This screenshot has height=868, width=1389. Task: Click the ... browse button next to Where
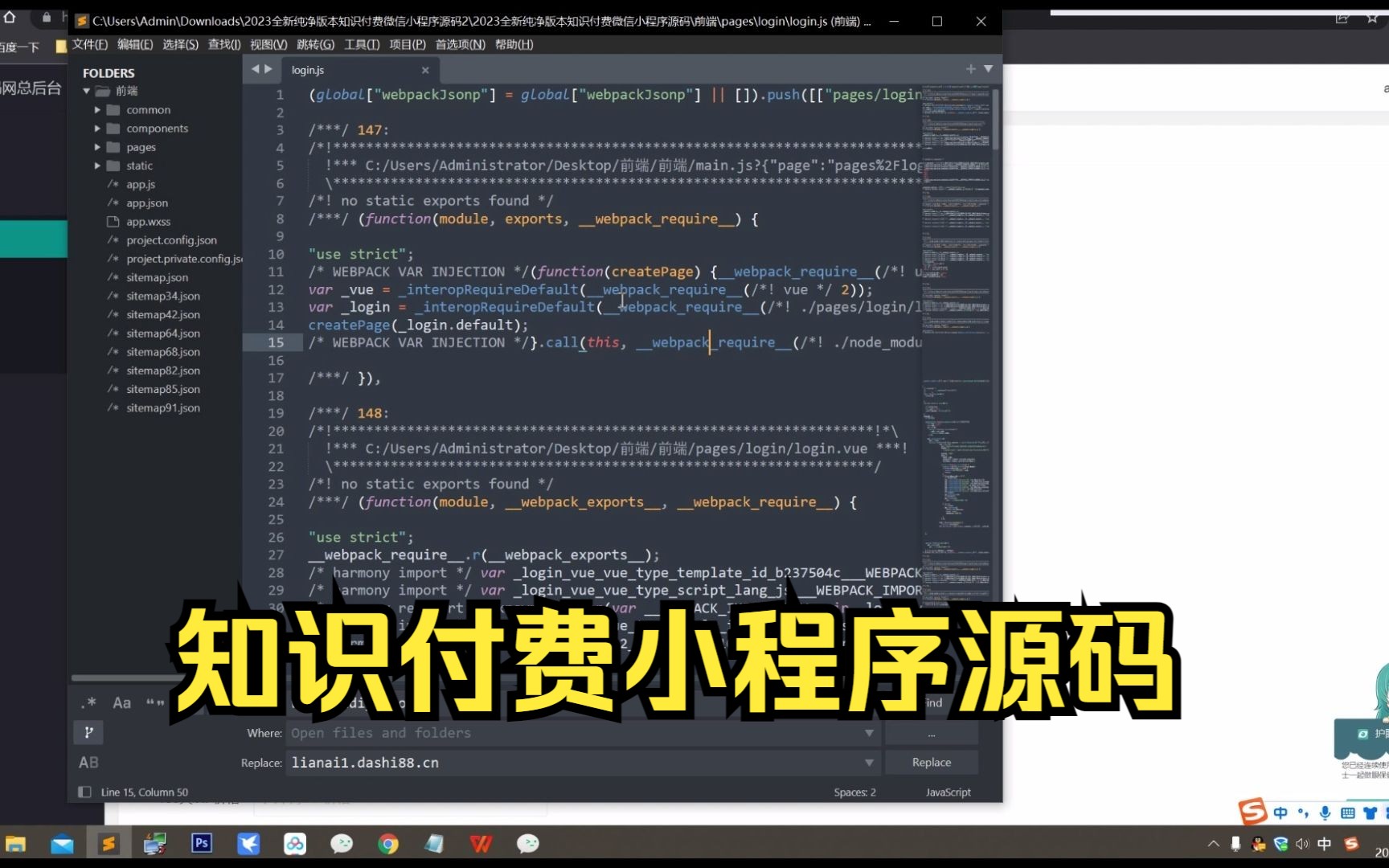click(x=931, y=732)
